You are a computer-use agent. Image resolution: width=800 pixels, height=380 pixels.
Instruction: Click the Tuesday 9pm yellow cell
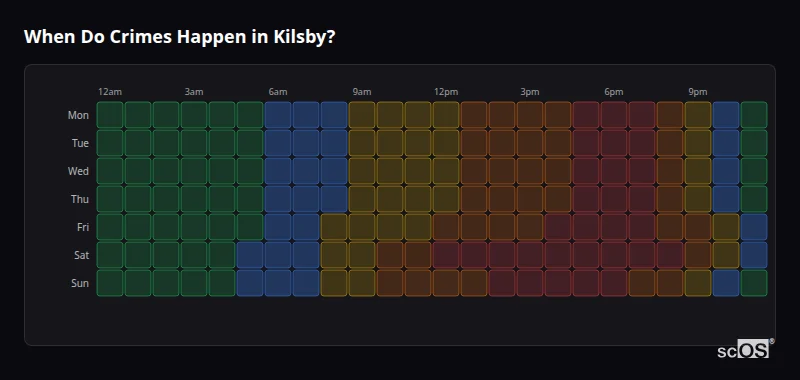tap(698, 143)
